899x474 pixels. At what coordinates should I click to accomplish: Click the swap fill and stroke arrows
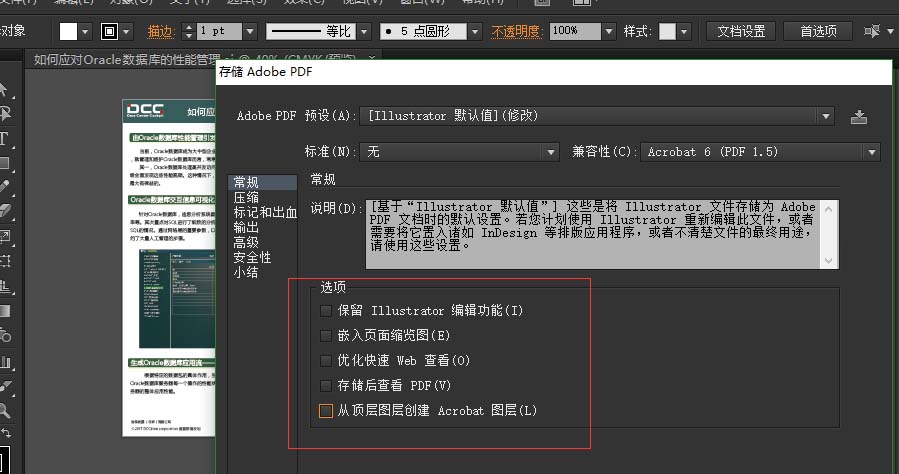pos(5,433)
